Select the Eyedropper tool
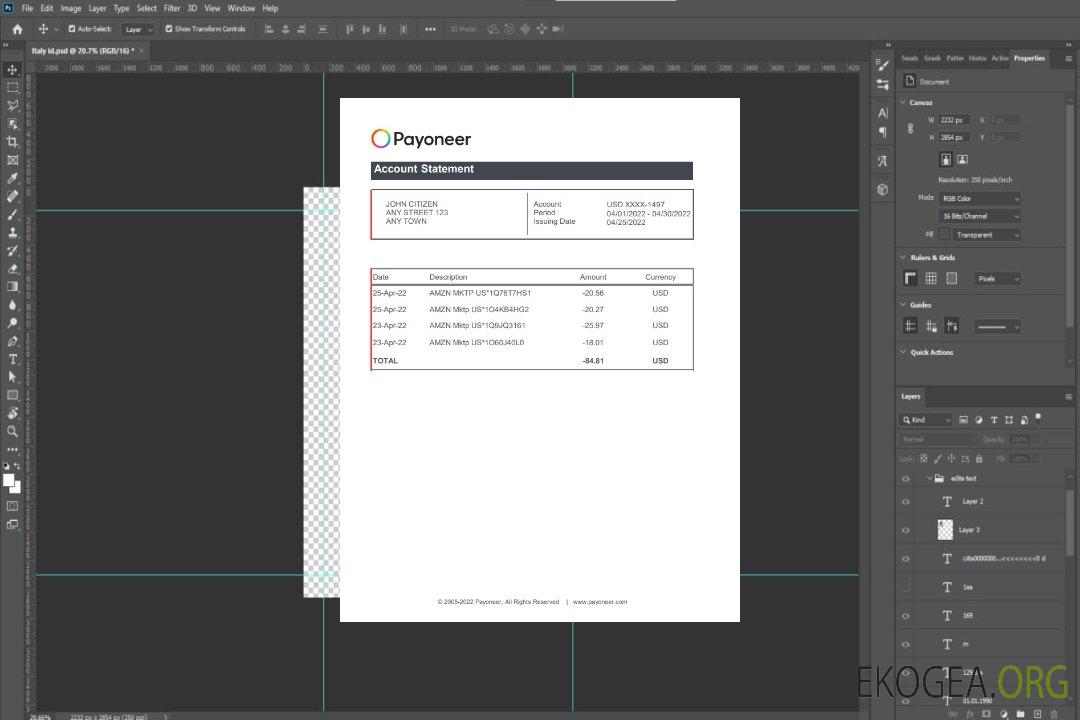This screenshot has width=1080, height=720. (x=12, y=178)
